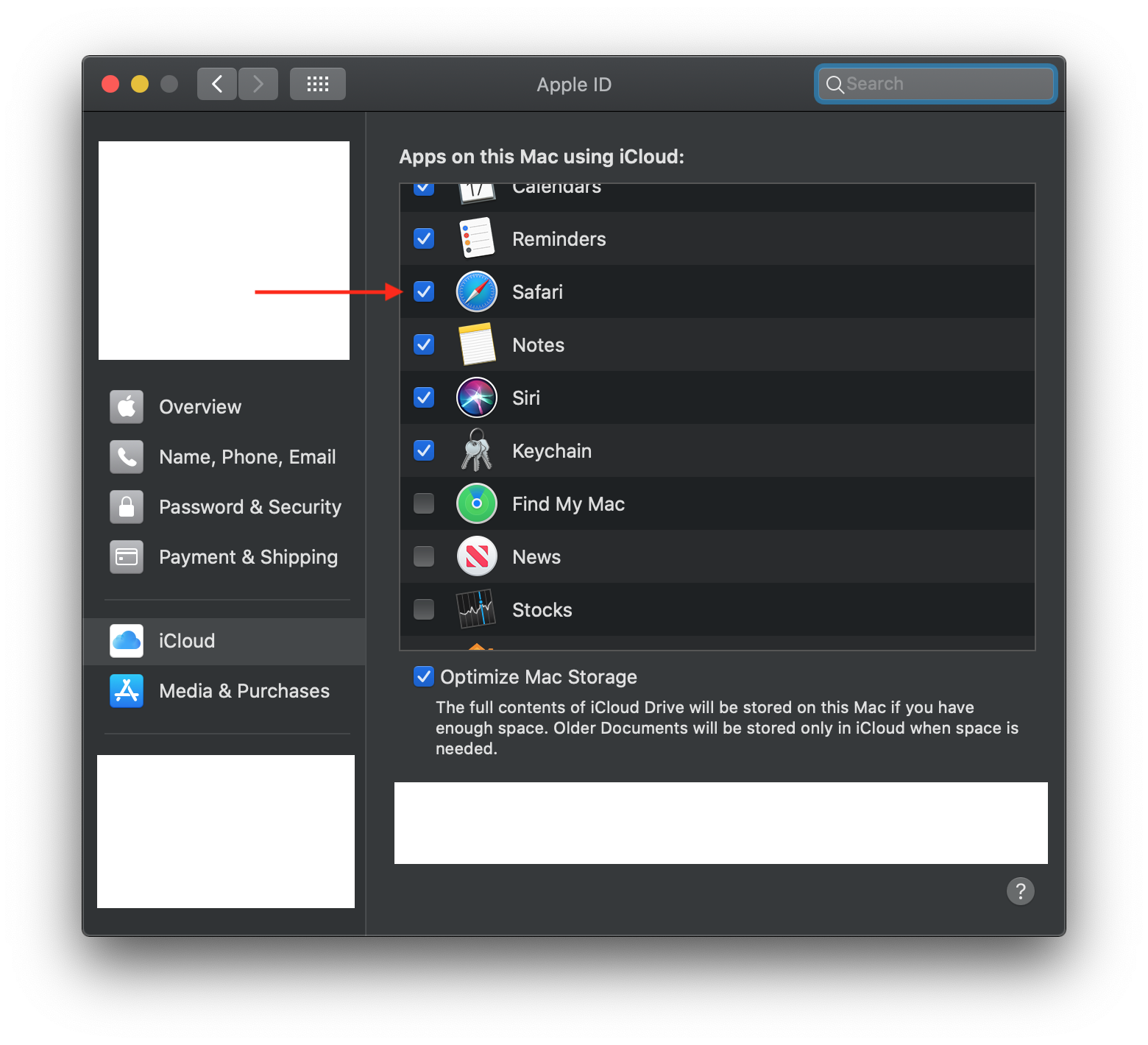The width and height of the screenshot is (1148, 1045).
Task: Click the iCloud cloud icon
Action: pyautogui.click(x=127, y=641)
